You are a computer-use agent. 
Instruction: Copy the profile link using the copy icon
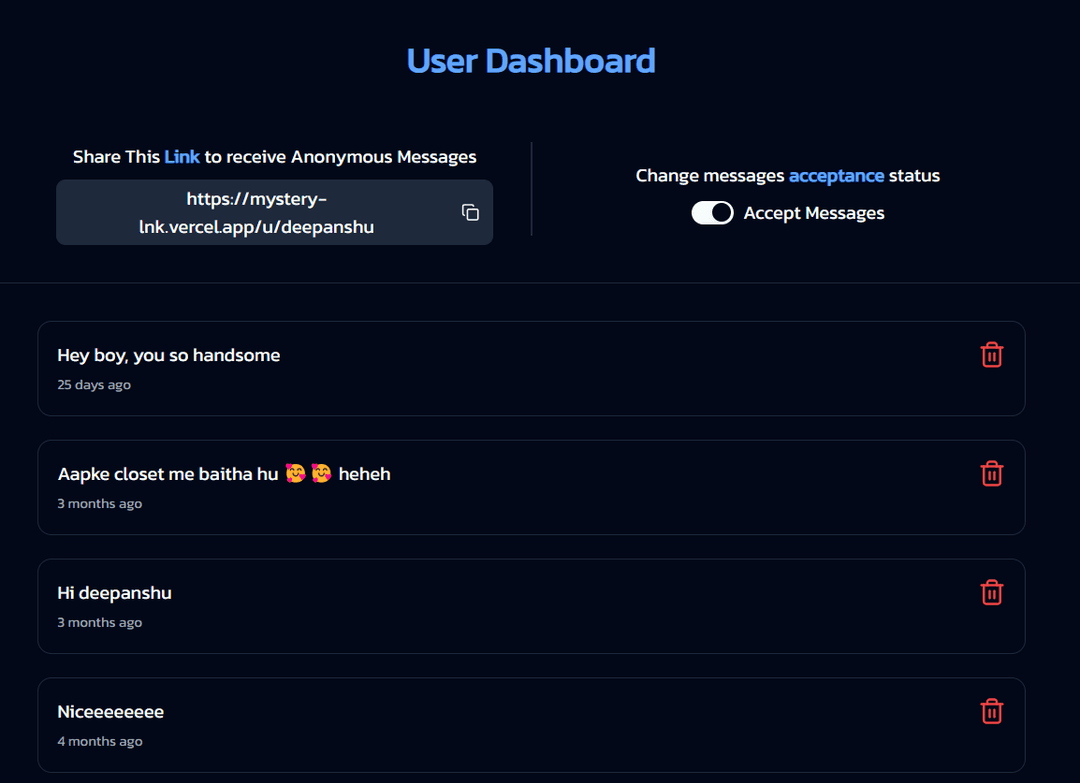(x=470, y=212)
